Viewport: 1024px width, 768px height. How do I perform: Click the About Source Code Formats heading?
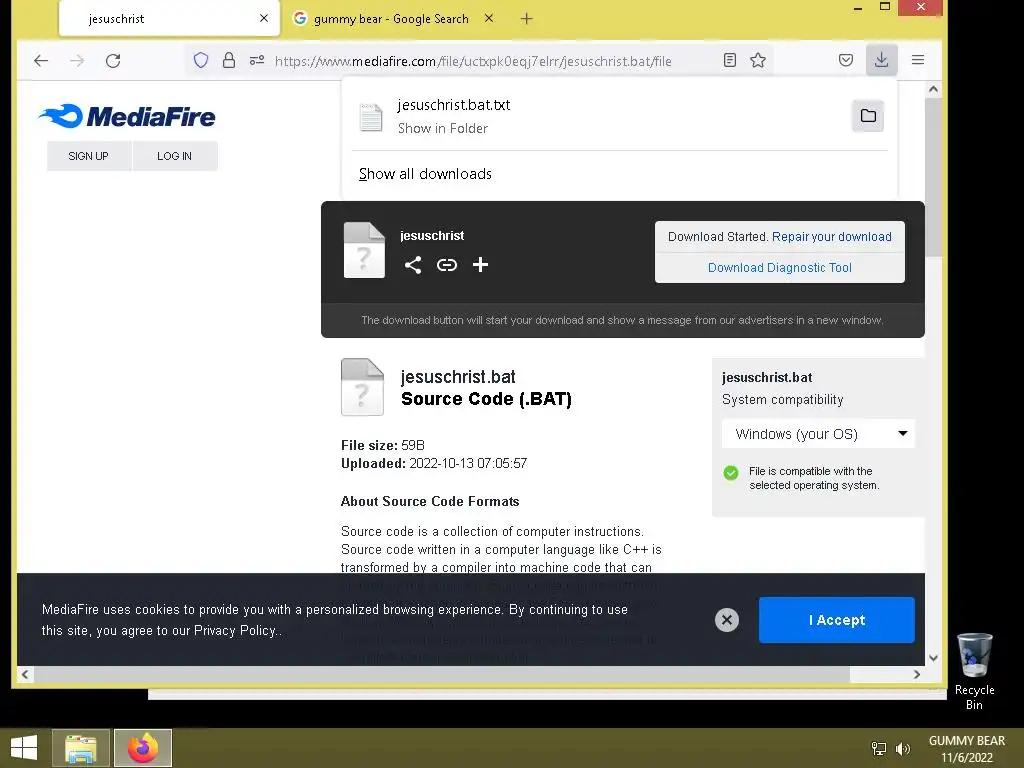(x=430, y=501)
